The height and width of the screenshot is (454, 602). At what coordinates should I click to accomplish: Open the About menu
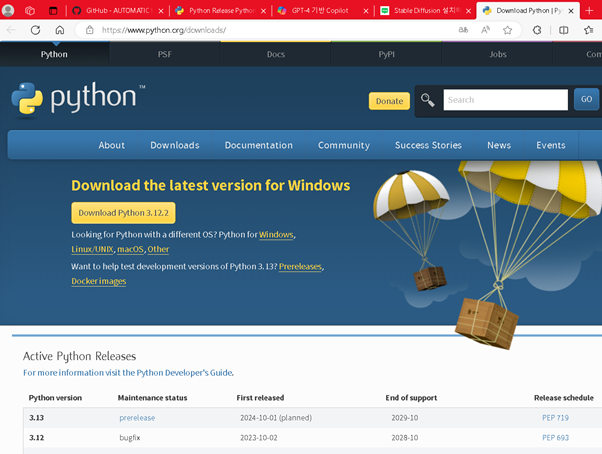click(111, 145)
